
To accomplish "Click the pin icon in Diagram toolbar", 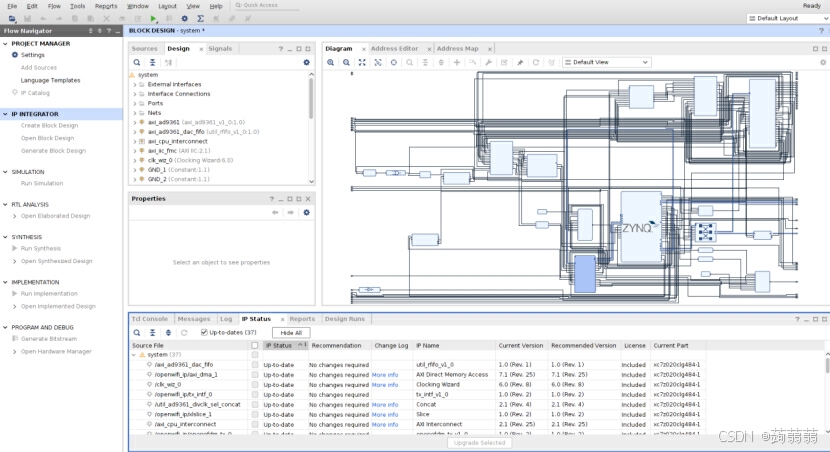I will pos(520,62).
